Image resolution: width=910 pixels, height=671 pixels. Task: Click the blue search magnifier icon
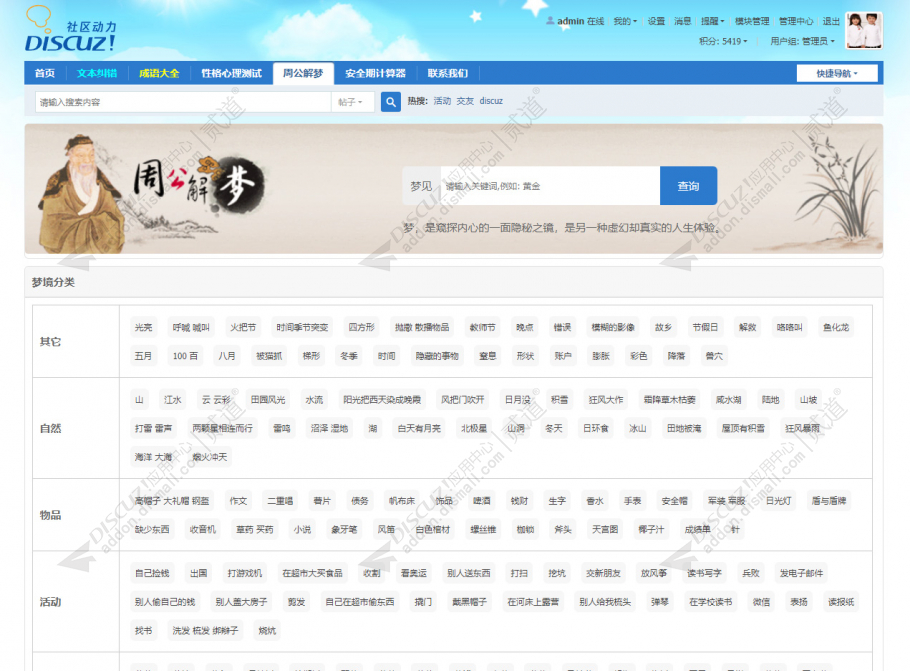(x=391, y=102)
